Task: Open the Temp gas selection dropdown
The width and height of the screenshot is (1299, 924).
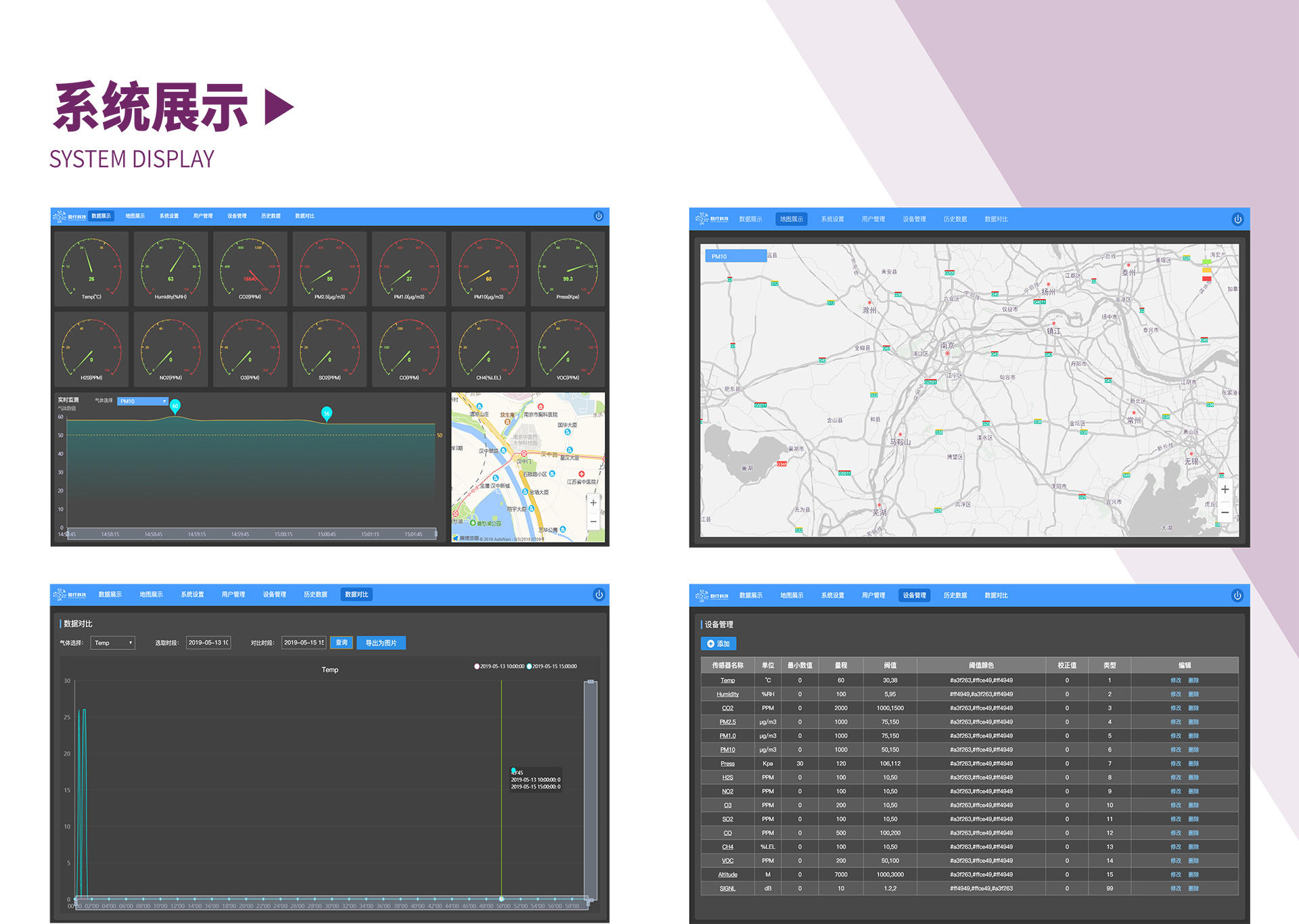Action: point(113,643)
